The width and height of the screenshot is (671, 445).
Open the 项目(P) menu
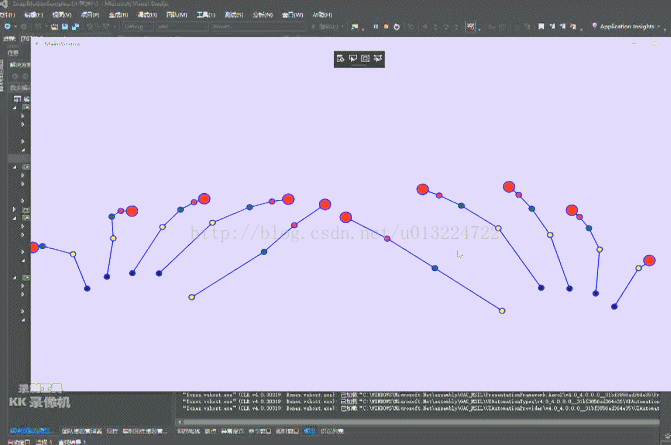[x=90, y=15]
